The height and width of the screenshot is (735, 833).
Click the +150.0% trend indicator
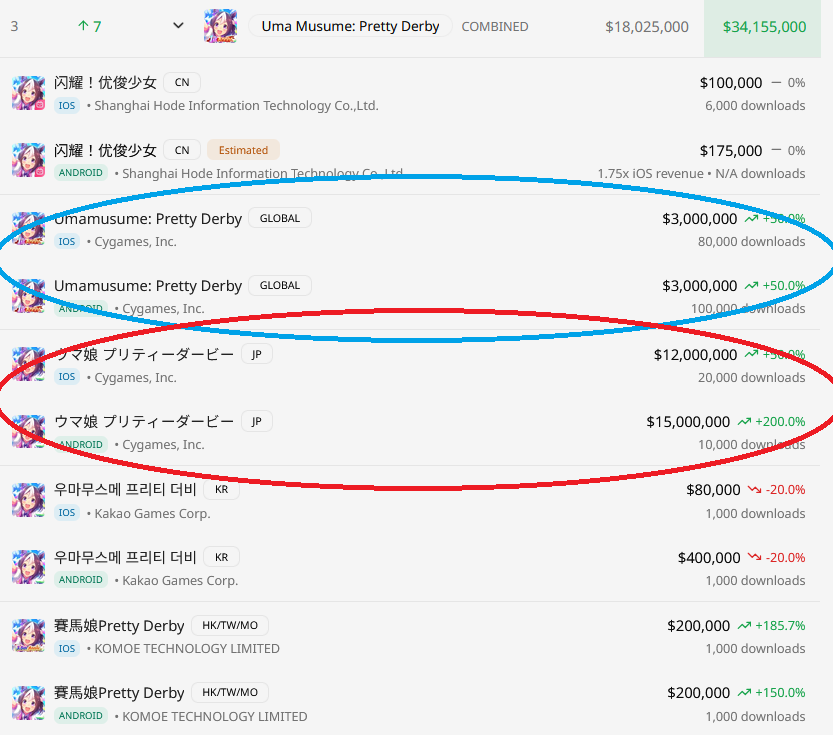pos(771,693)
